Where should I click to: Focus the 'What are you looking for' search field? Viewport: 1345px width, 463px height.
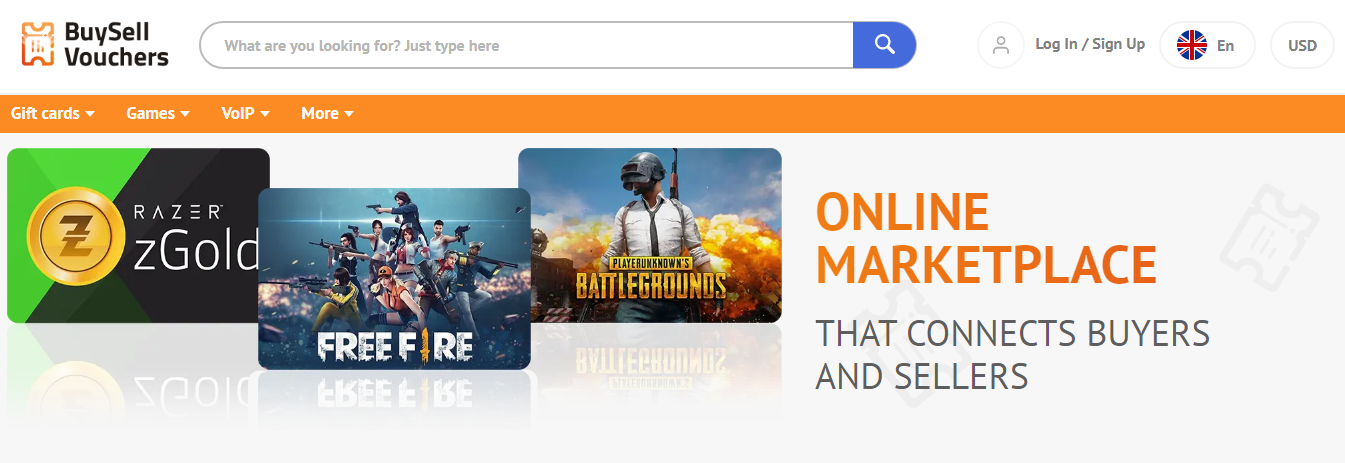(527, 45)
